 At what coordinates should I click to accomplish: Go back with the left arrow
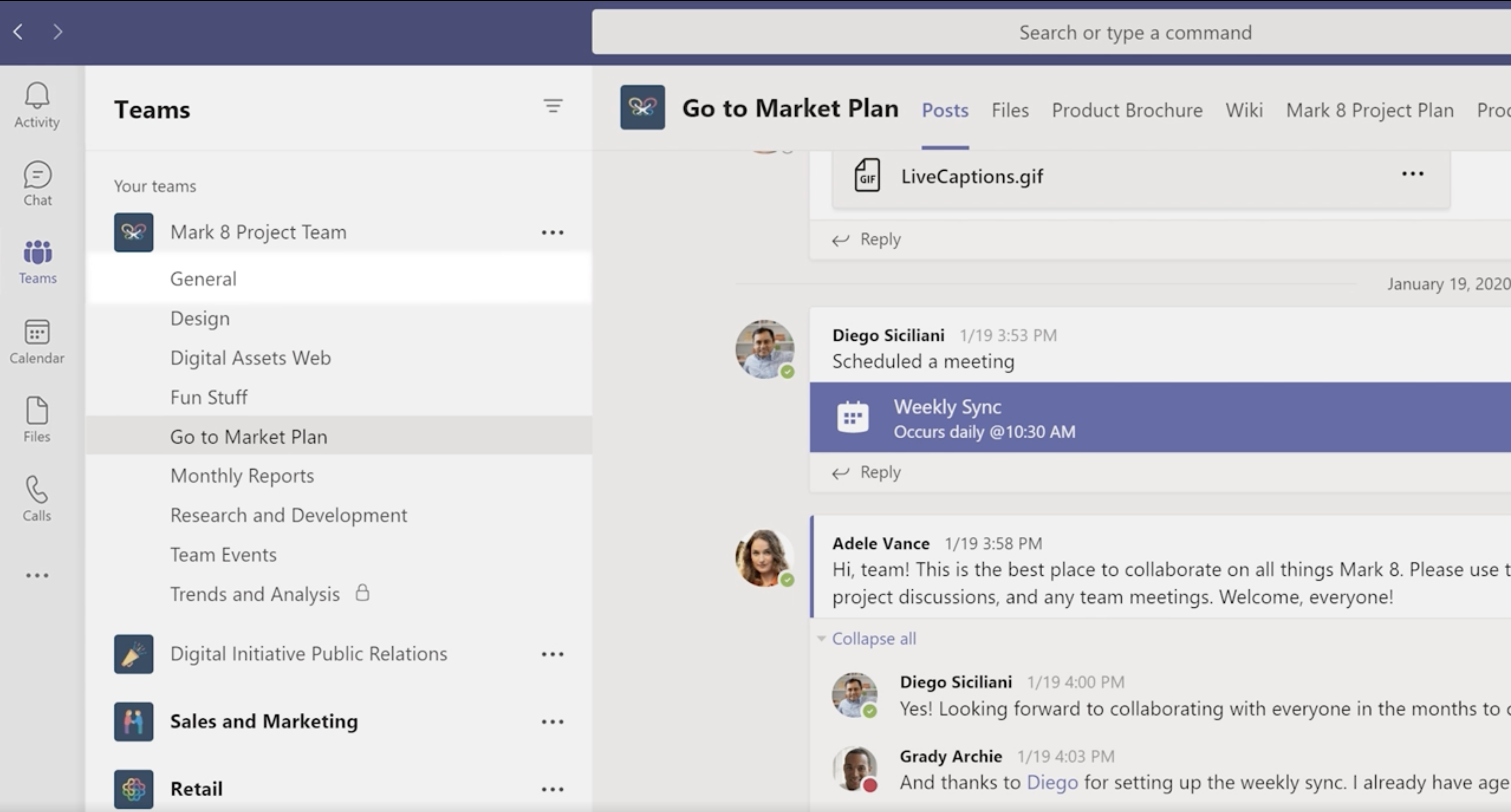18,31
